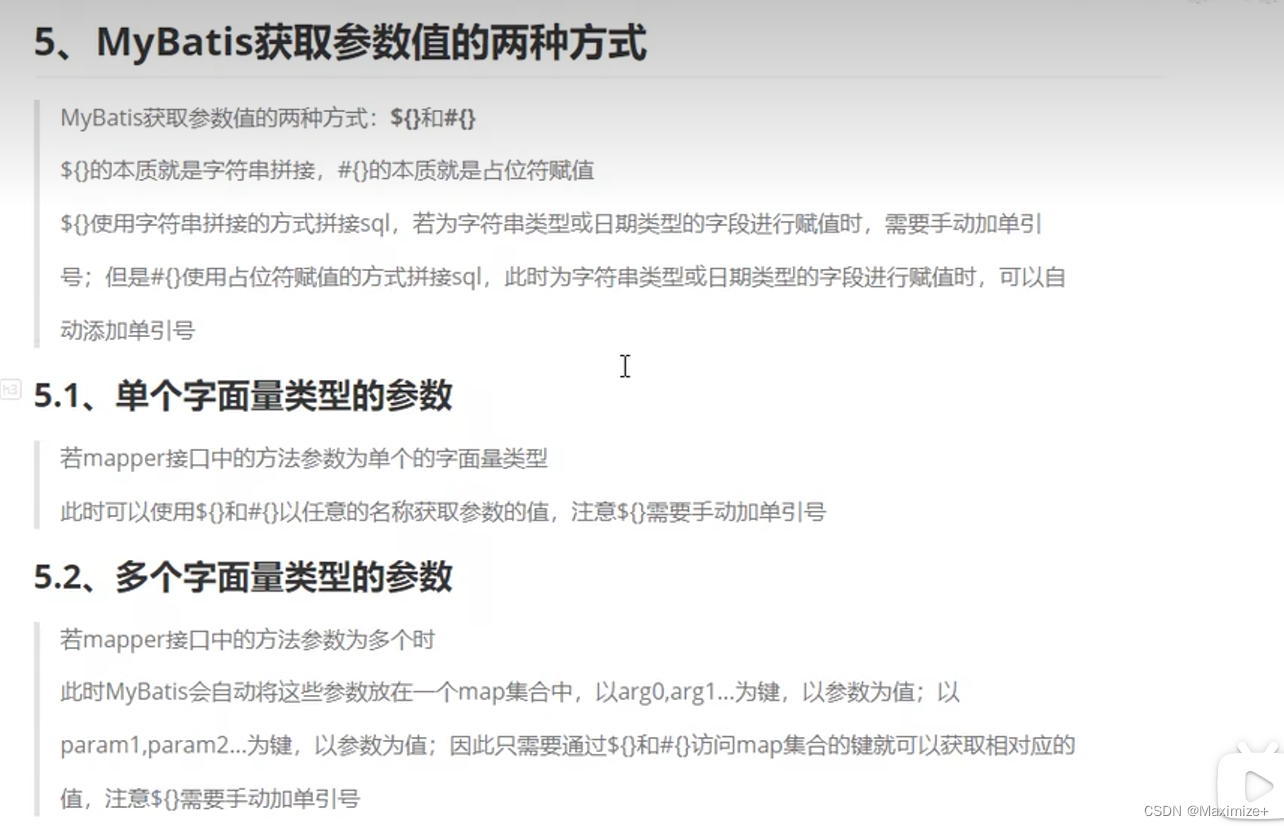
Task: Click heading '5、MyBatis获取参数值的两种方式'
Action: point(340,44)
